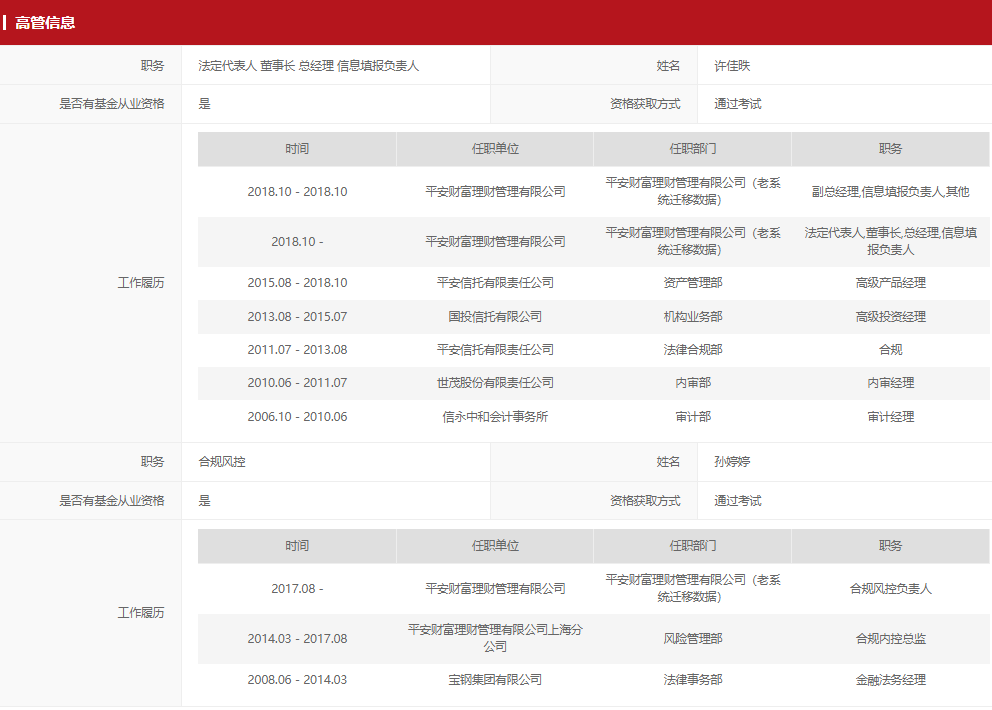Click the 机构业务部 department cell
Viewport: 992px width, 710px height.
click(x=693, y=316)
